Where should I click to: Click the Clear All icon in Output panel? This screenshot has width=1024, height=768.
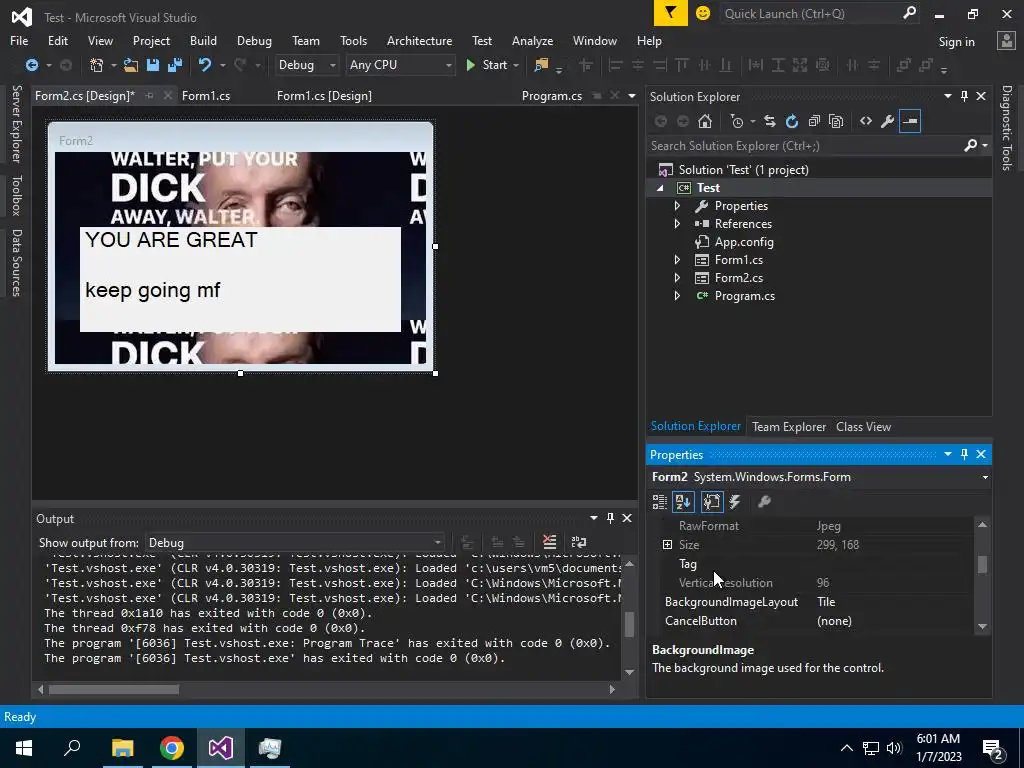(x=549, y=542)
